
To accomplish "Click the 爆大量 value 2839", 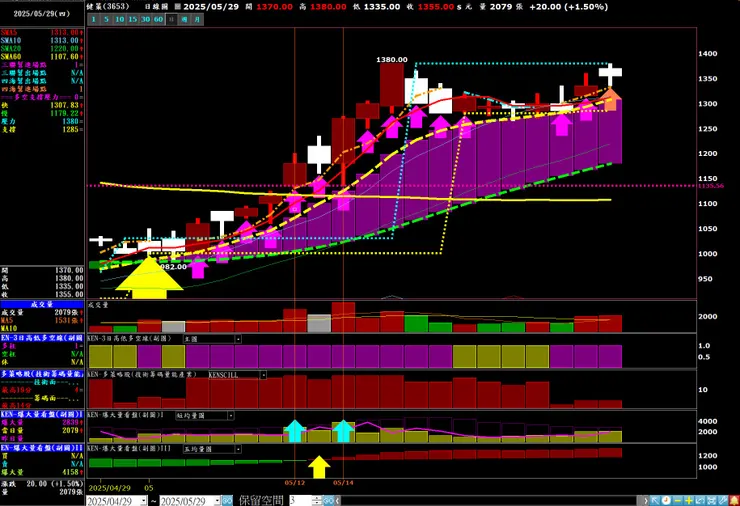I will [71, 422].
